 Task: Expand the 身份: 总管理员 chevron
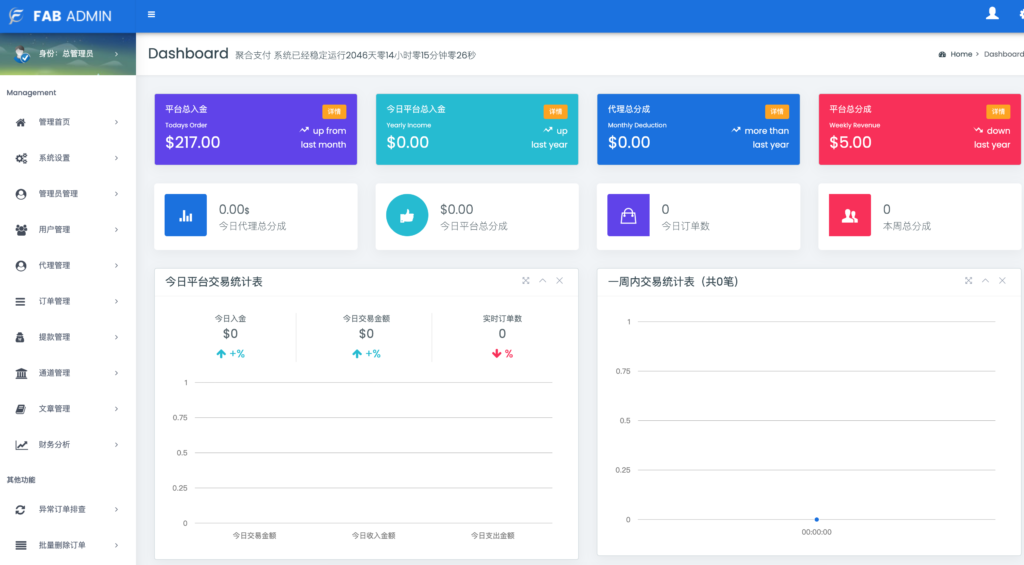116,54
